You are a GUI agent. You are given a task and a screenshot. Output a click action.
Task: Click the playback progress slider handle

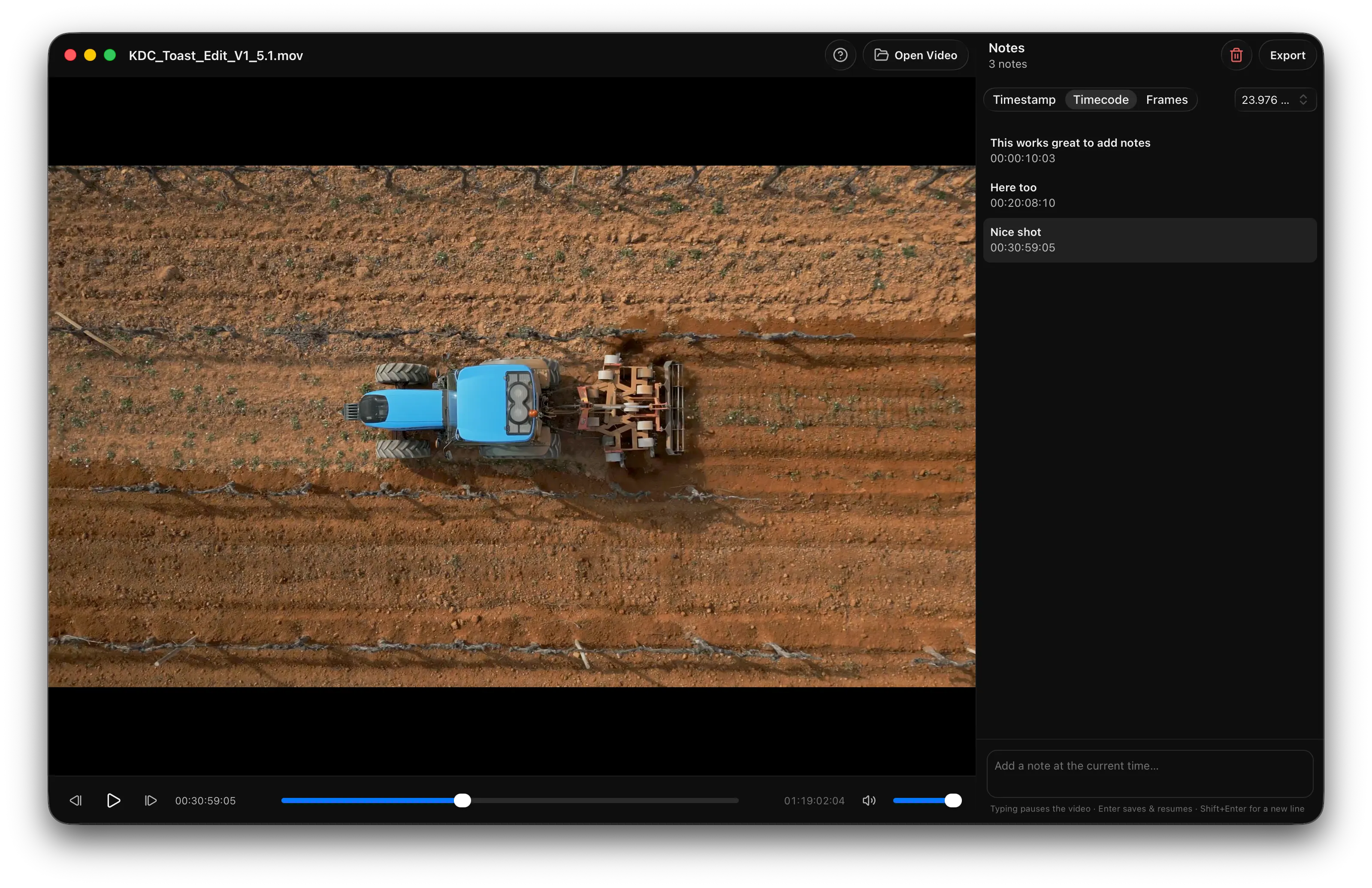point(462,800)
